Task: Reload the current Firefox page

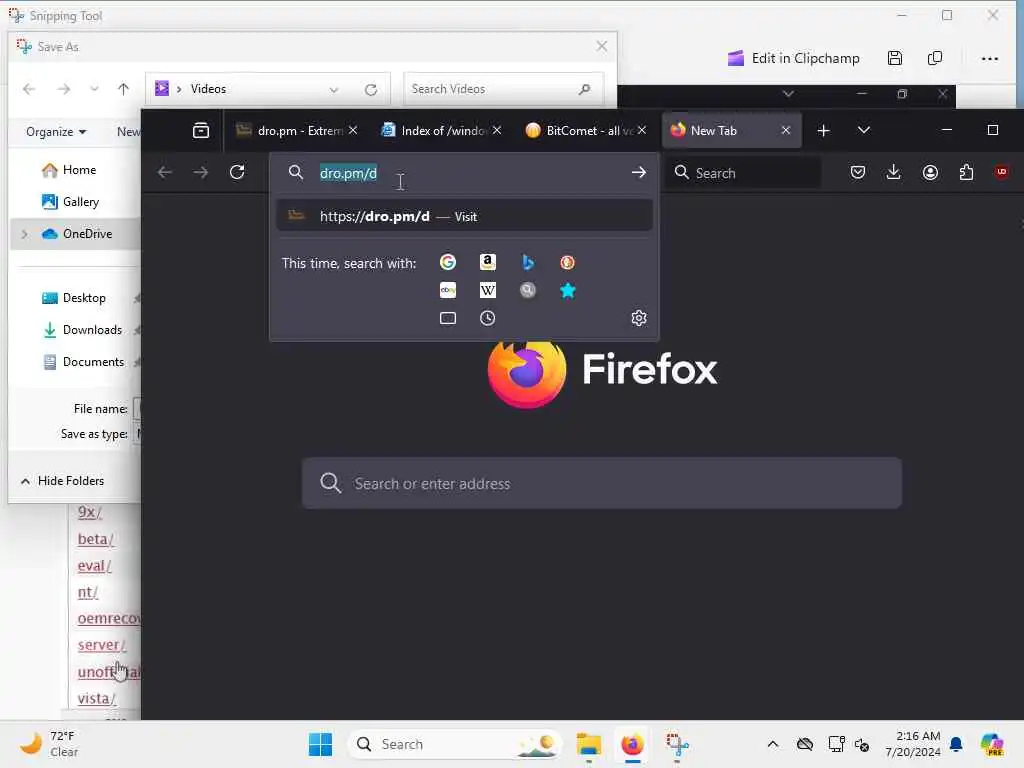Action: (x=237, y=172)
